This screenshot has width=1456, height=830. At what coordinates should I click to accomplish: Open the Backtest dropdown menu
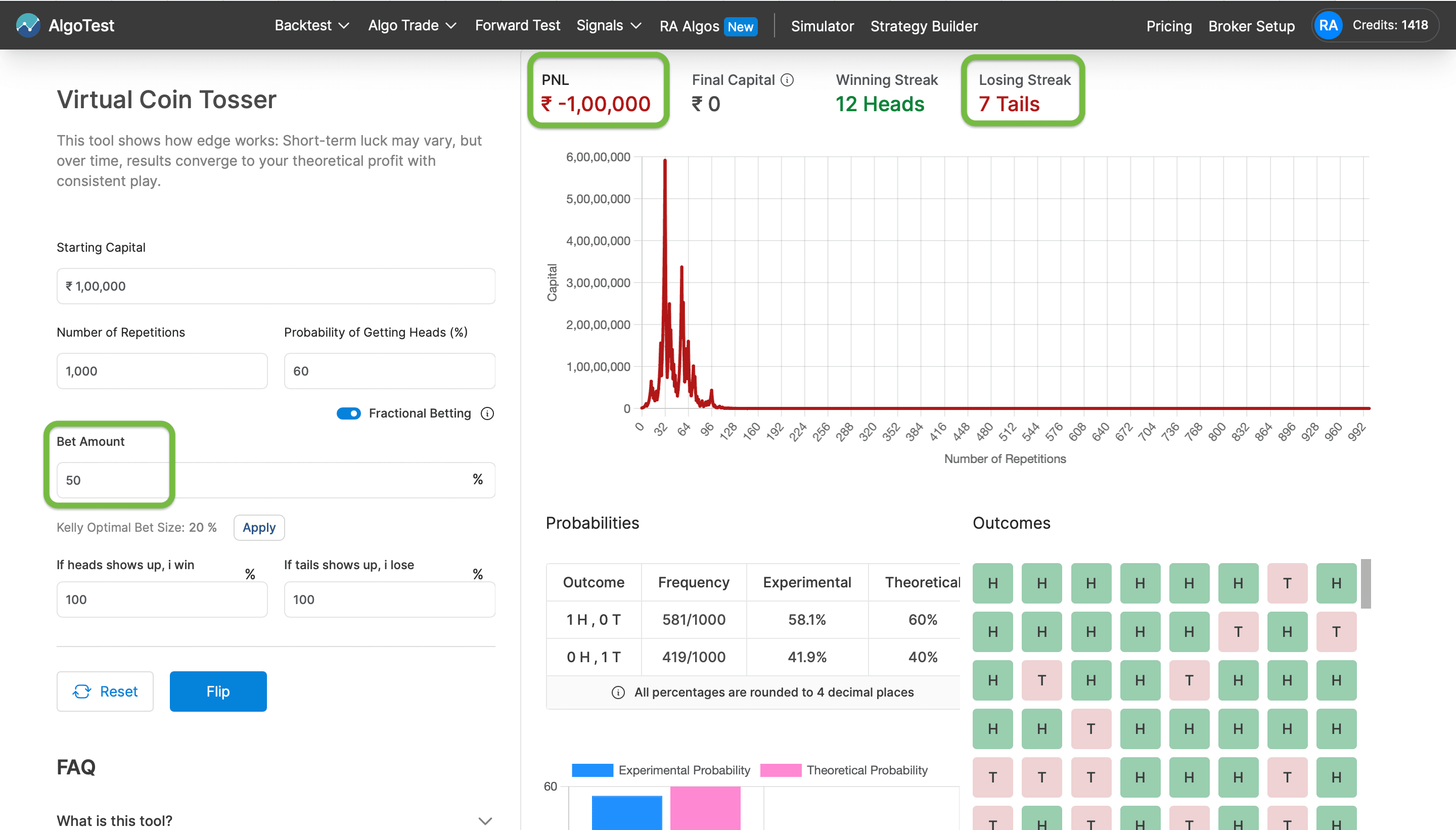coord(311,26)
